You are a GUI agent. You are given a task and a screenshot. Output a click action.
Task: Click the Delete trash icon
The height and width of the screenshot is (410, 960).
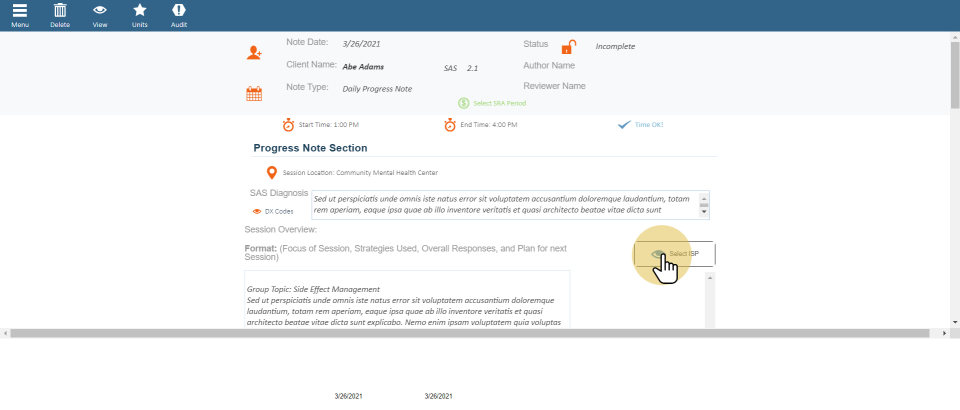point(60,10)
